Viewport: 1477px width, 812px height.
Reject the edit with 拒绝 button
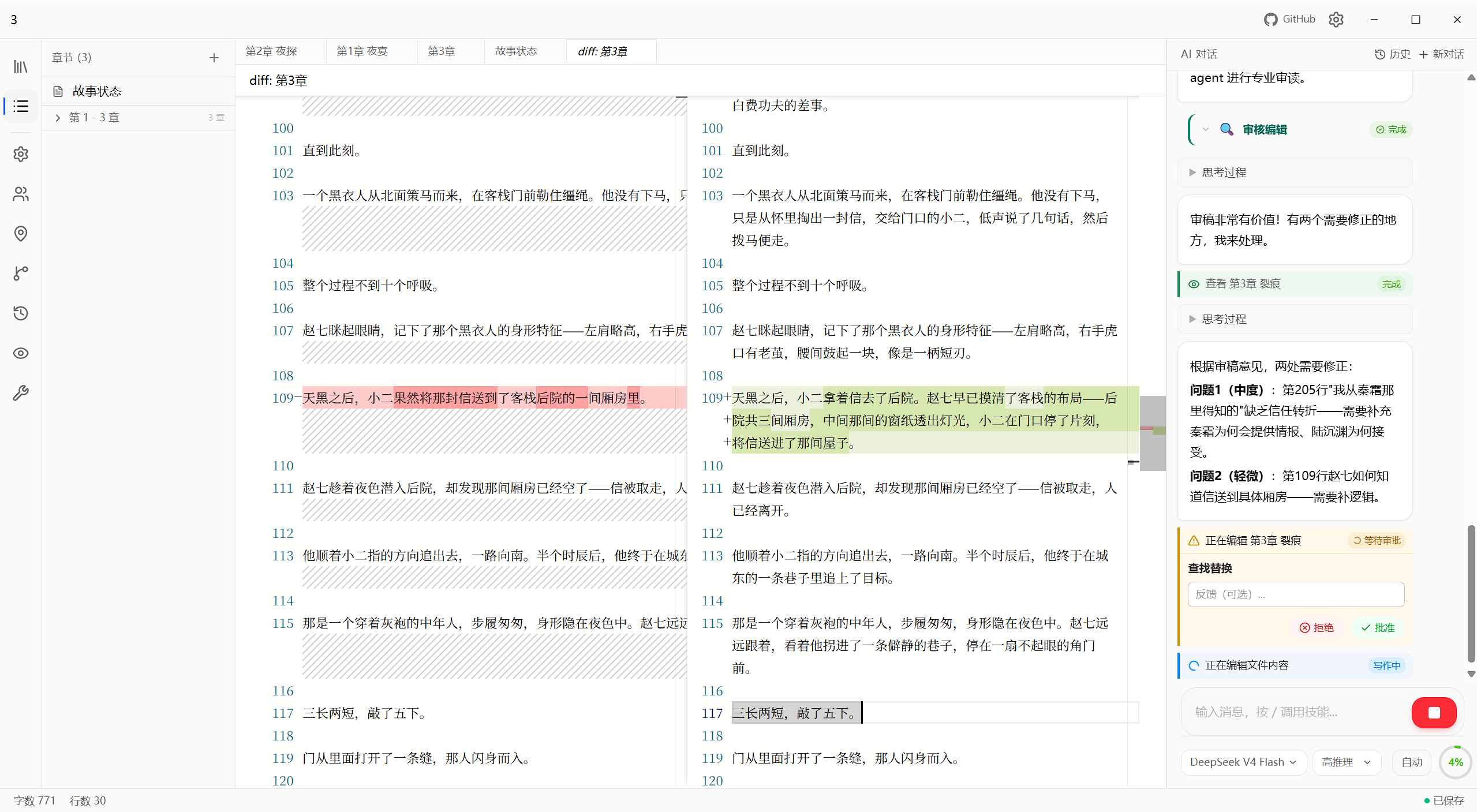1317,628
